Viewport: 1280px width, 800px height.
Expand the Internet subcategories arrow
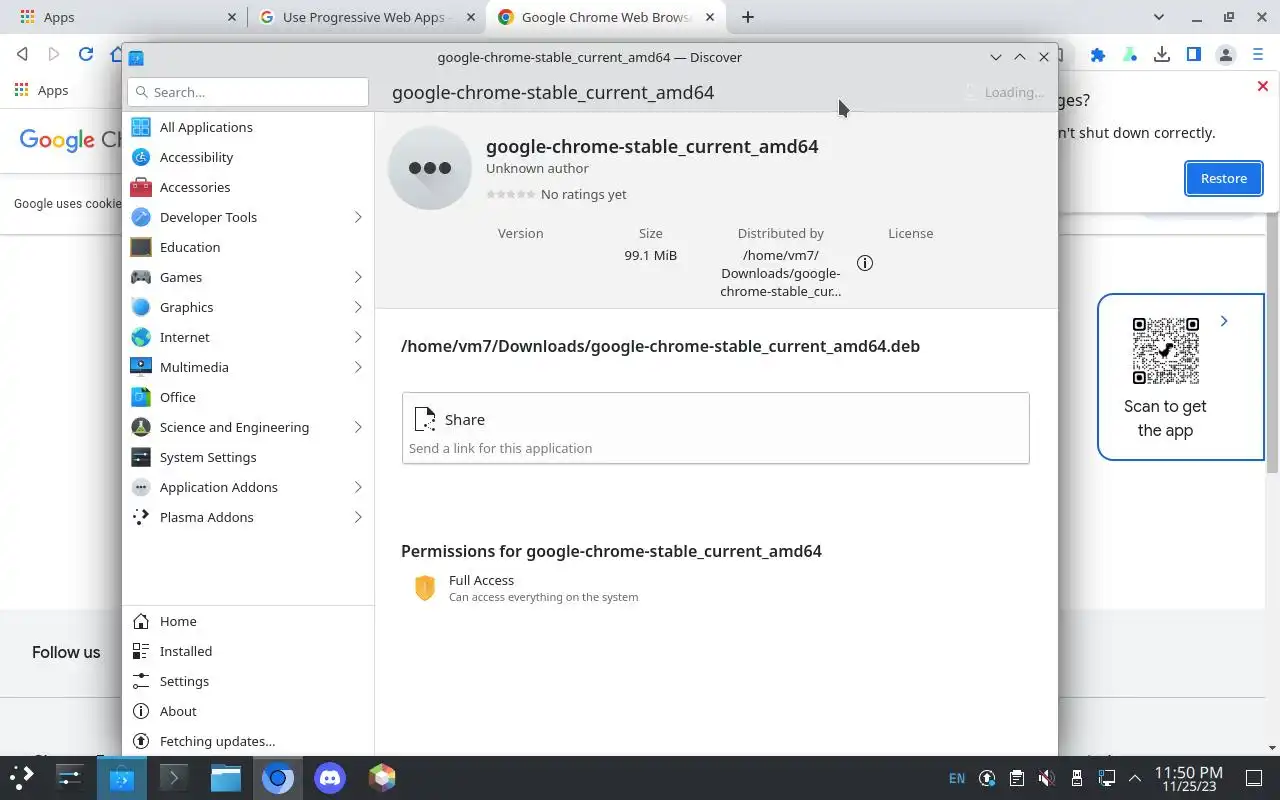click(x=357, y=337)
